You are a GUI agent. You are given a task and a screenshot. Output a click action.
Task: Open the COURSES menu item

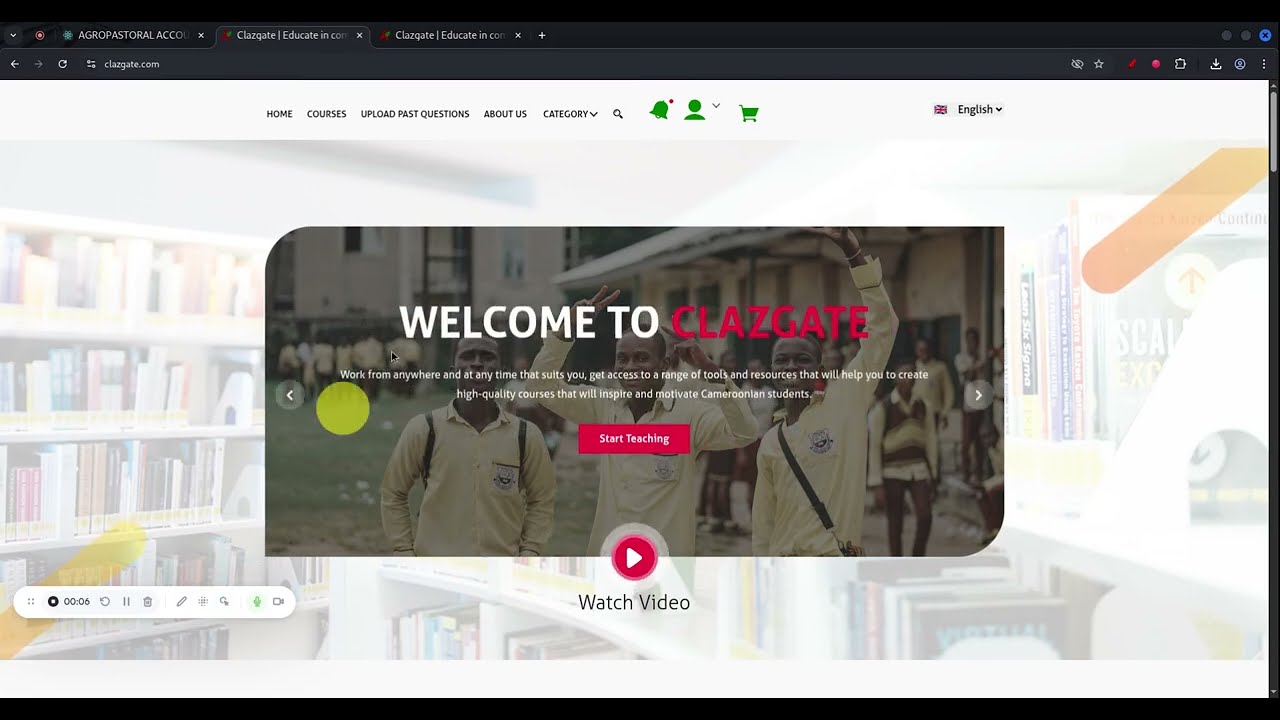pyautogui.click(x=326, y=114)
